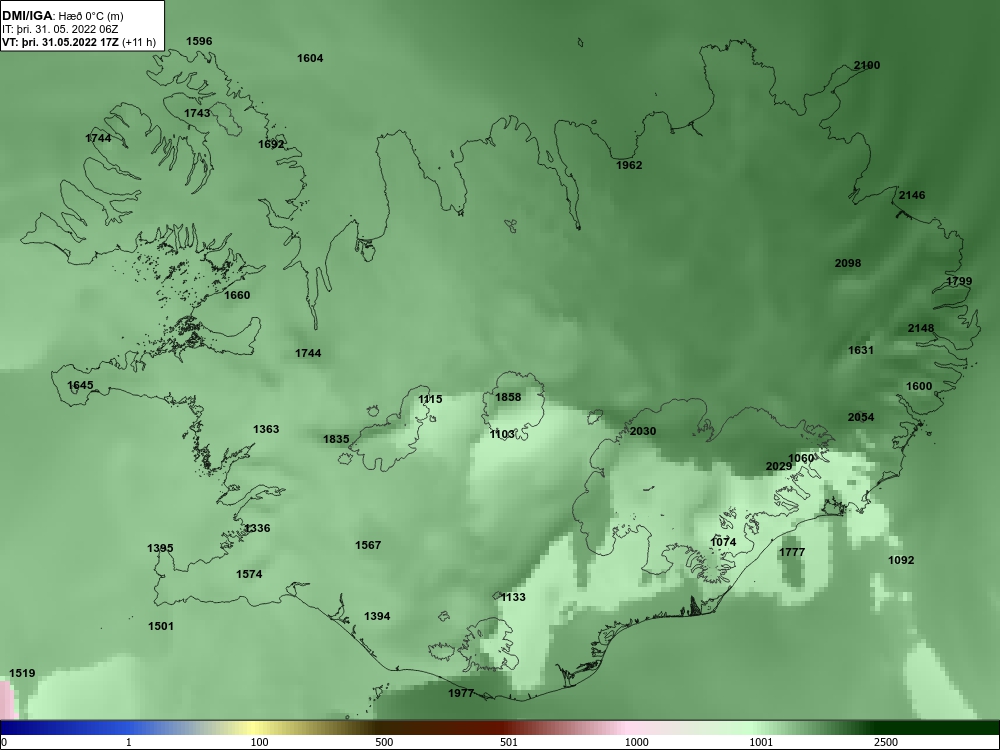
Task: Select the legend label 500
Action: (384, 742)
